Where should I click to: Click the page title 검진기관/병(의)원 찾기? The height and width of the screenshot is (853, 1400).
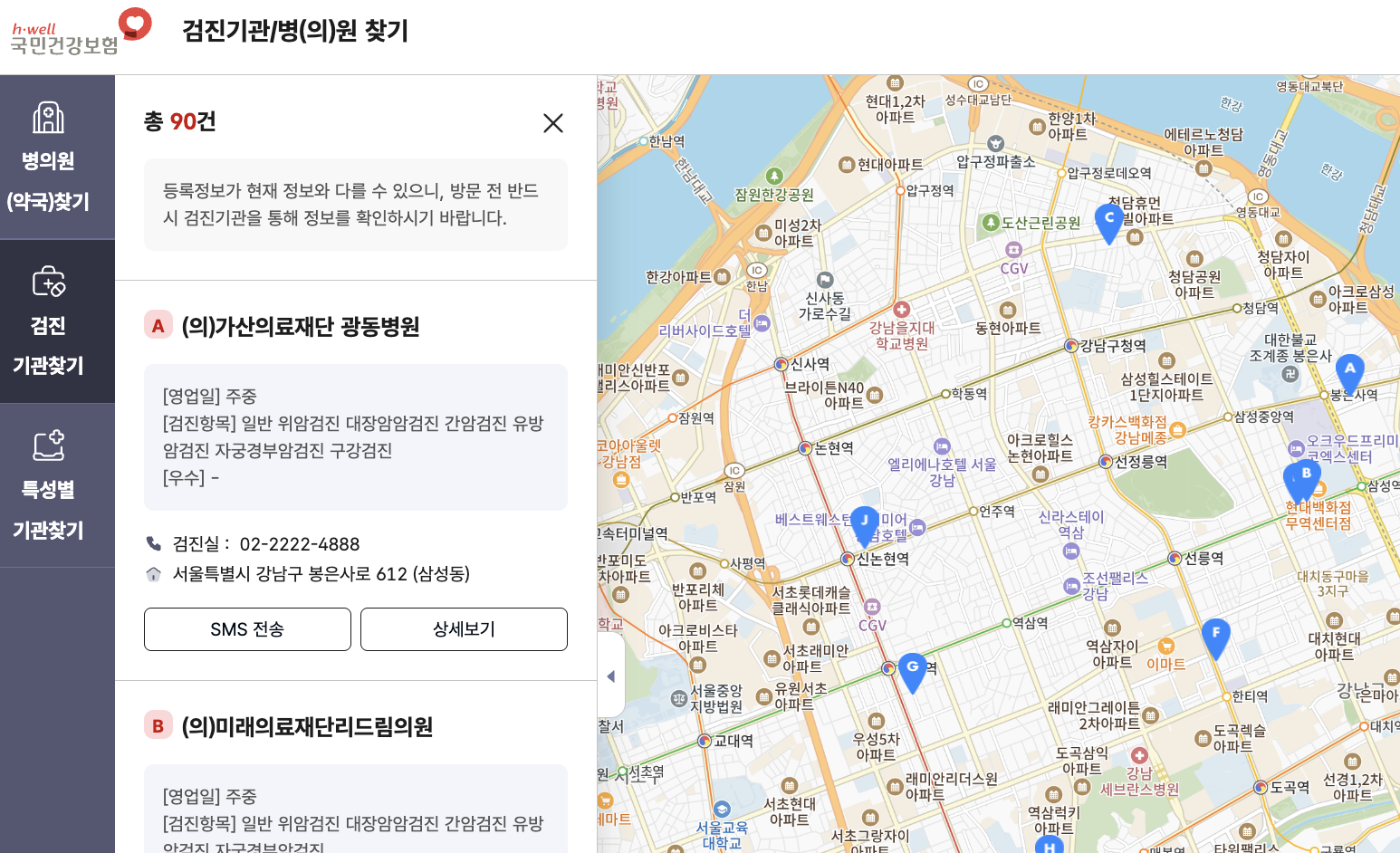(x=295, y=32)
